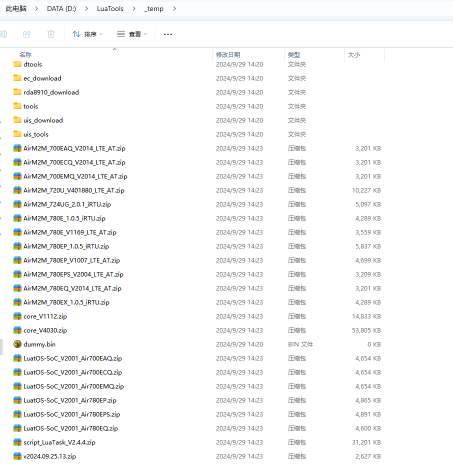Click the share icon in toolbar

[x=27, y=34]
